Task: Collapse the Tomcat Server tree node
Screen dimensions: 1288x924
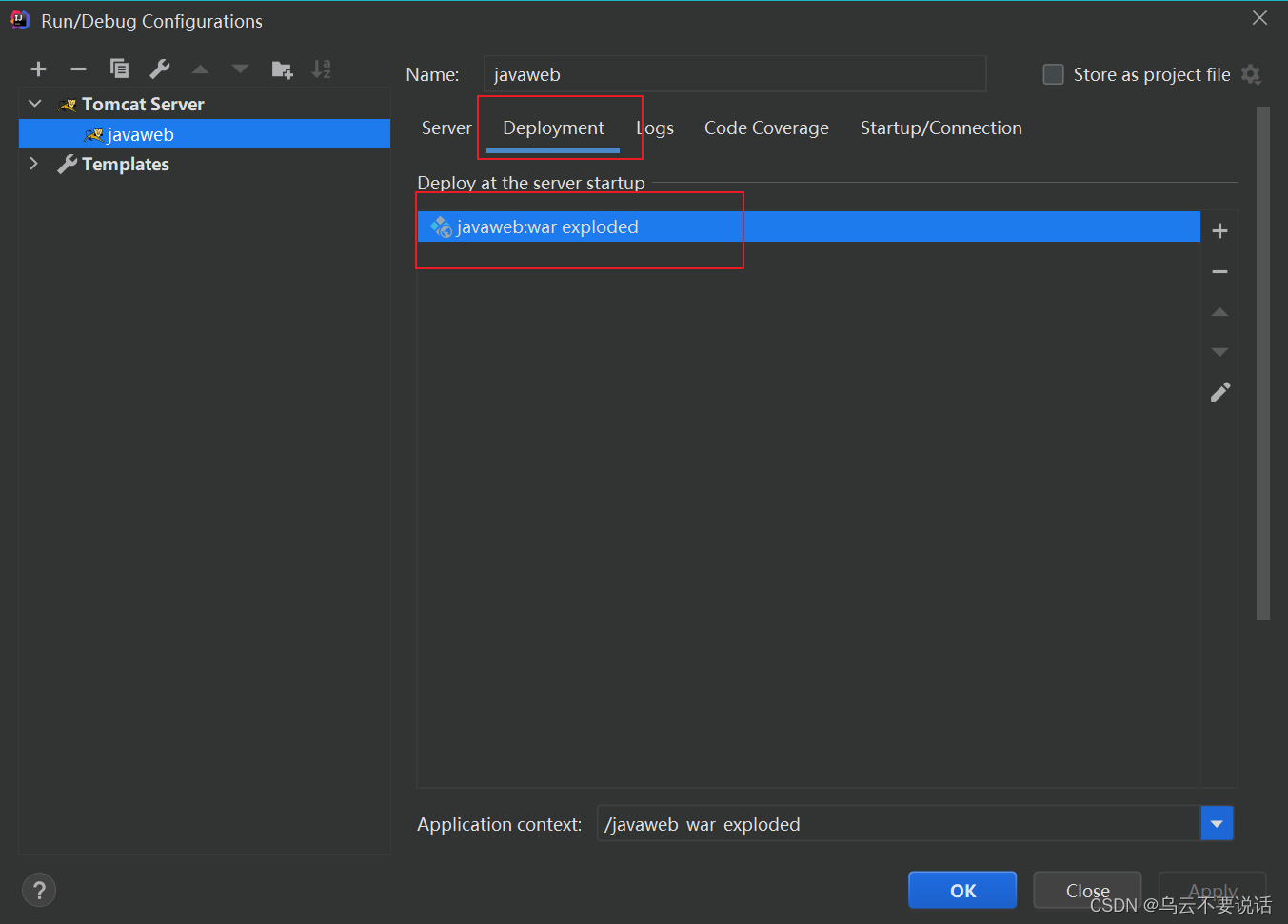Action: 35,104
